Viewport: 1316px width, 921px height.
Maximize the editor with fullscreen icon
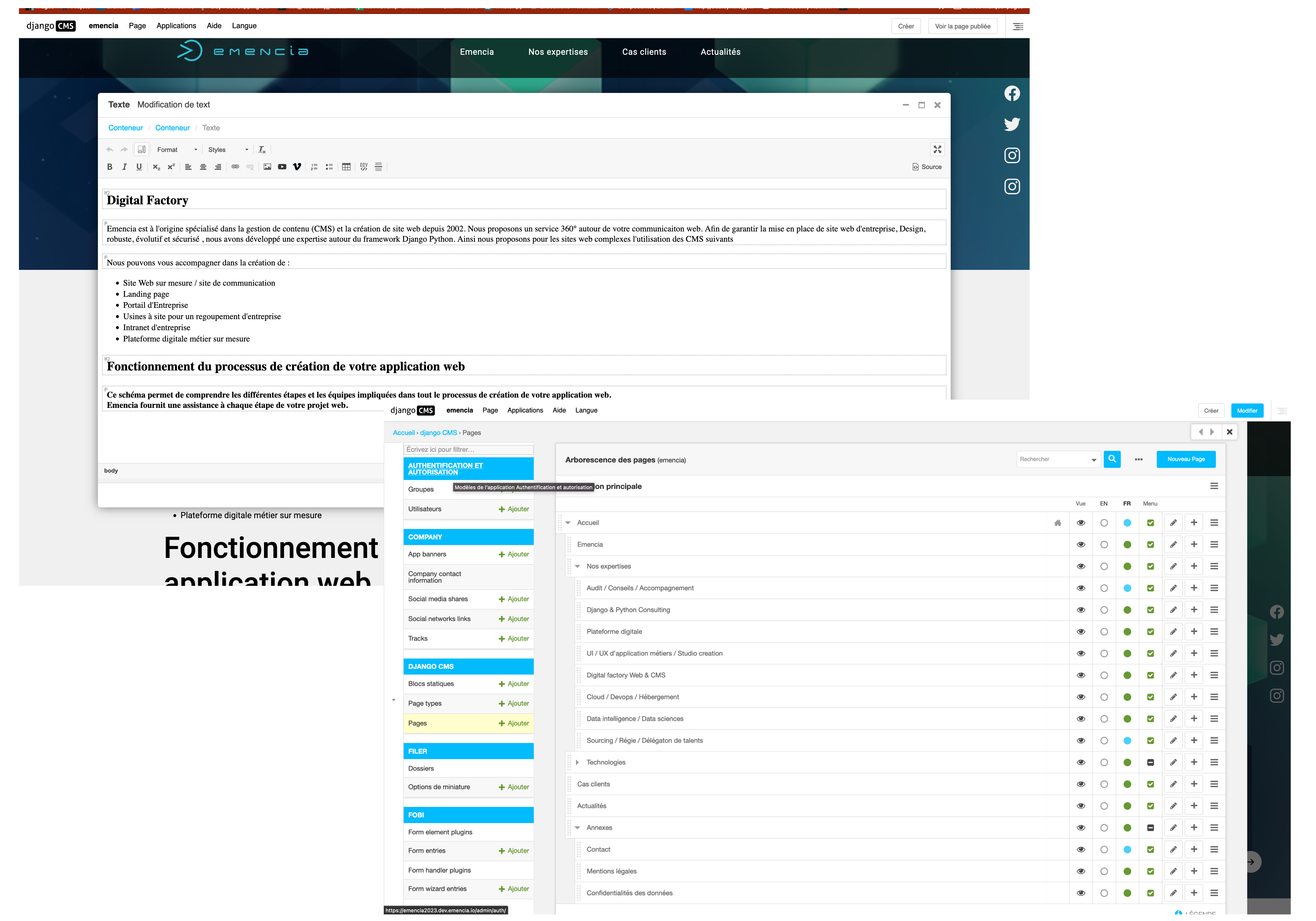pos(937,150)
